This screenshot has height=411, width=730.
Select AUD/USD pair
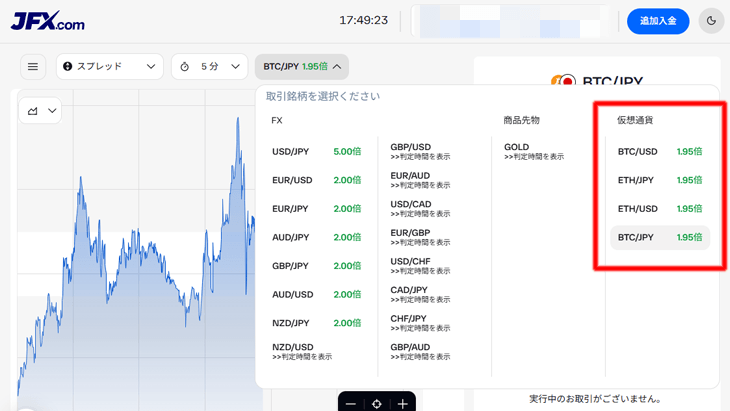click(317, 295)
